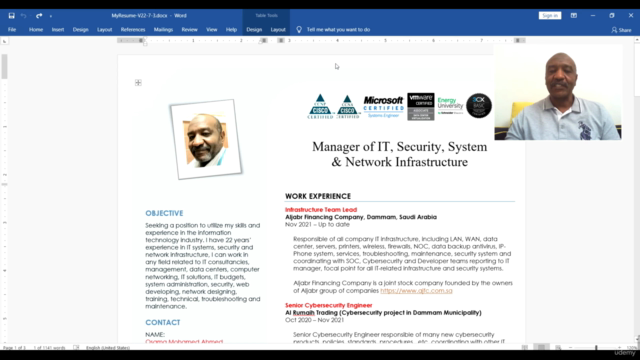Click the Tell me what you want field
640x360 pixels.
338,29
